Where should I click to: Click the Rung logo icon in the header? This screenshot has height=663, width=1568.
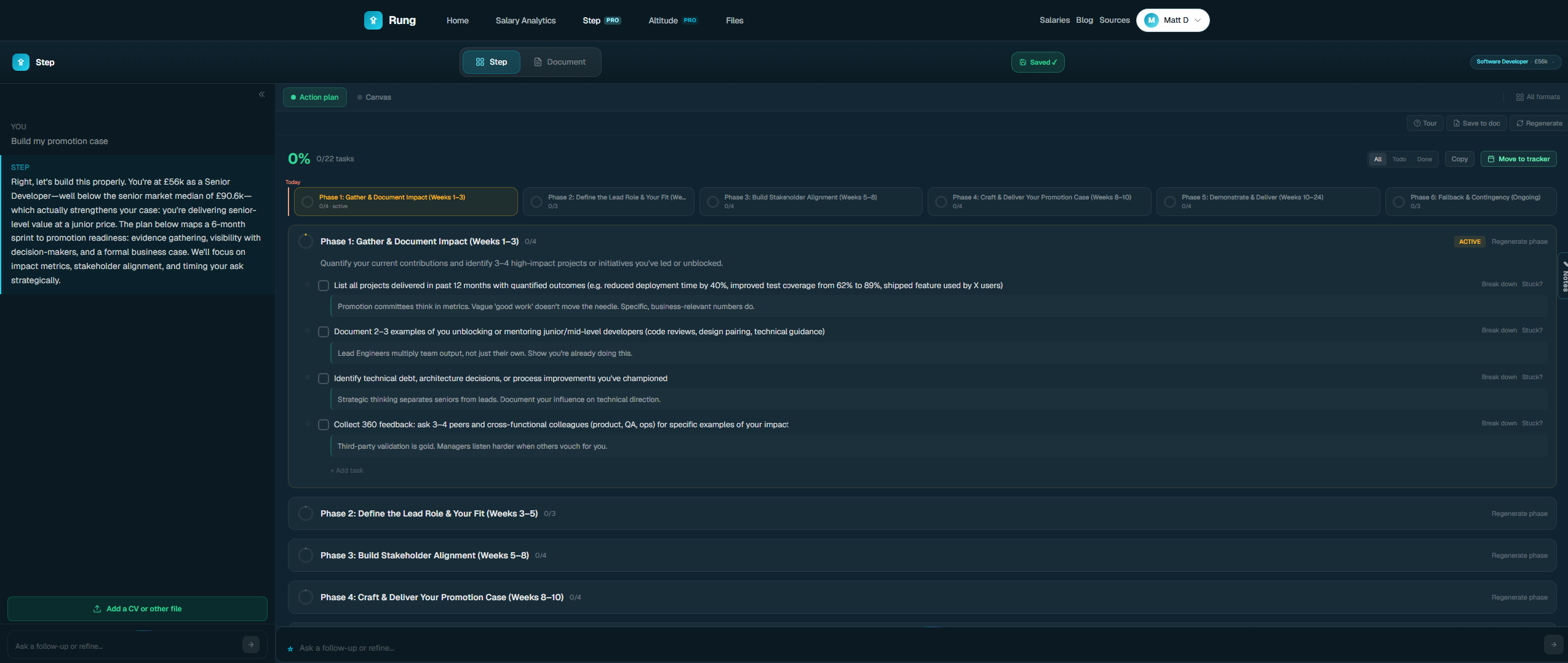tap(373, 20)
